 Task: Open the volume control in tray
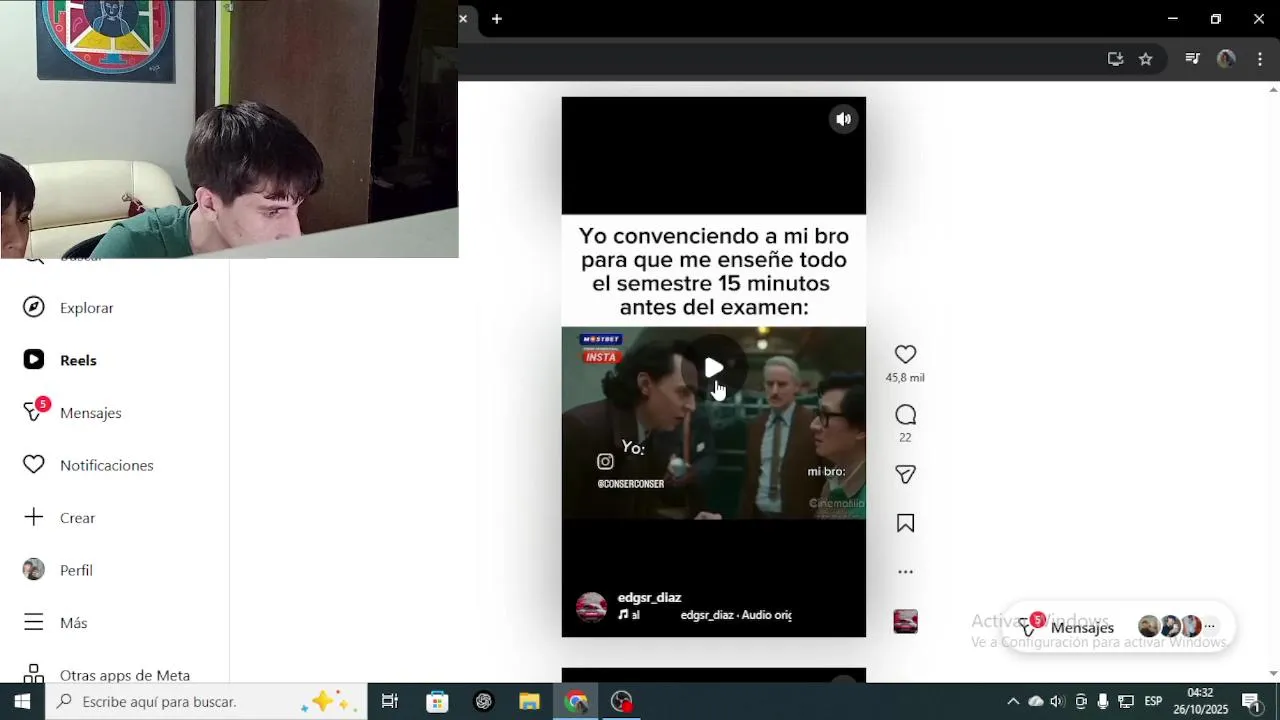tap(1058, 702)
